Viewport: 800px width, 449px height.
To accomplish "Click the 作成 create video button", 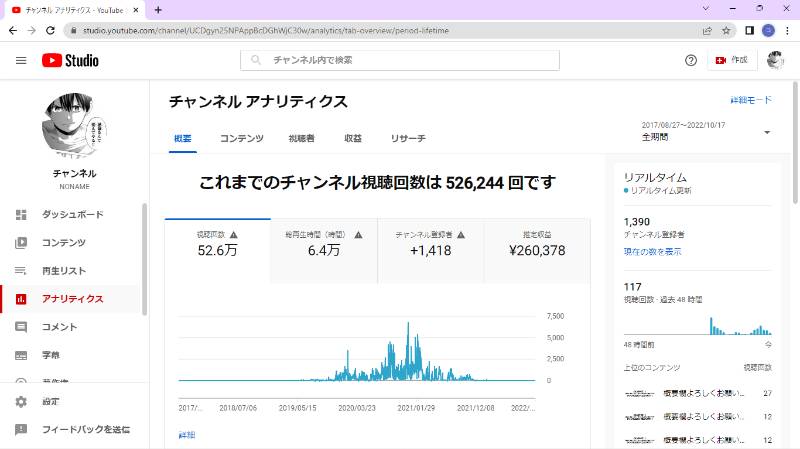I will pyautogui.click(x=732, y=60).
